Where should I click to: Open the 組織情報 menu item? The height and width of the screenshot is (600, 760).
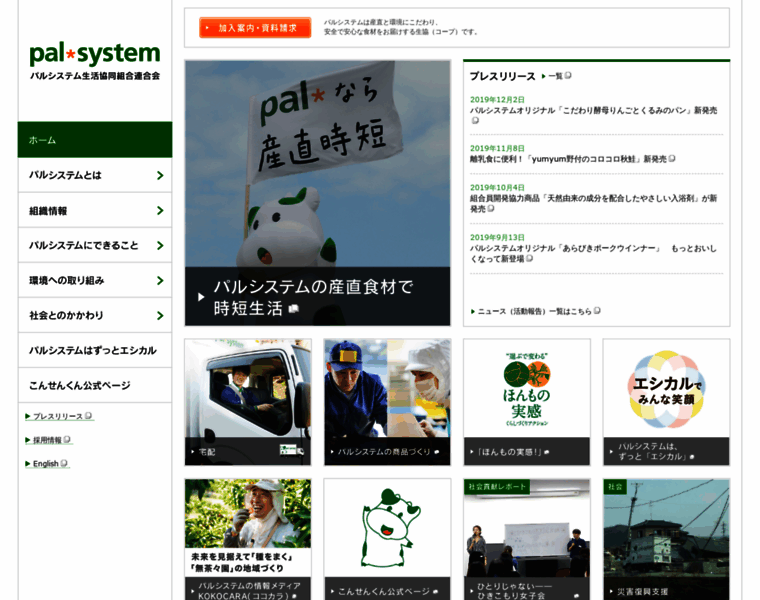click(95, 210)
